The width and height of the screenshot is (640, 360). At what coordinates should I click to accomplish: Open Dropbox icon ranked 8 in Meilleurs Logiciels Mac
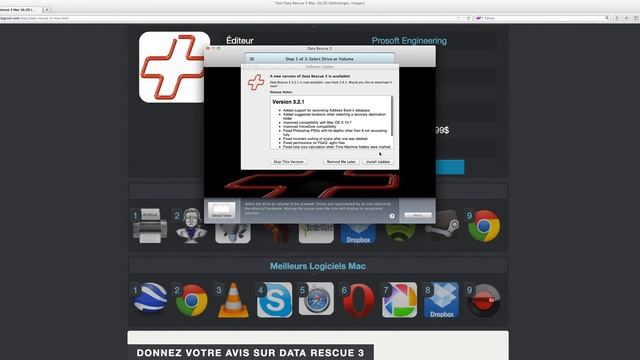tap(442, 301)
